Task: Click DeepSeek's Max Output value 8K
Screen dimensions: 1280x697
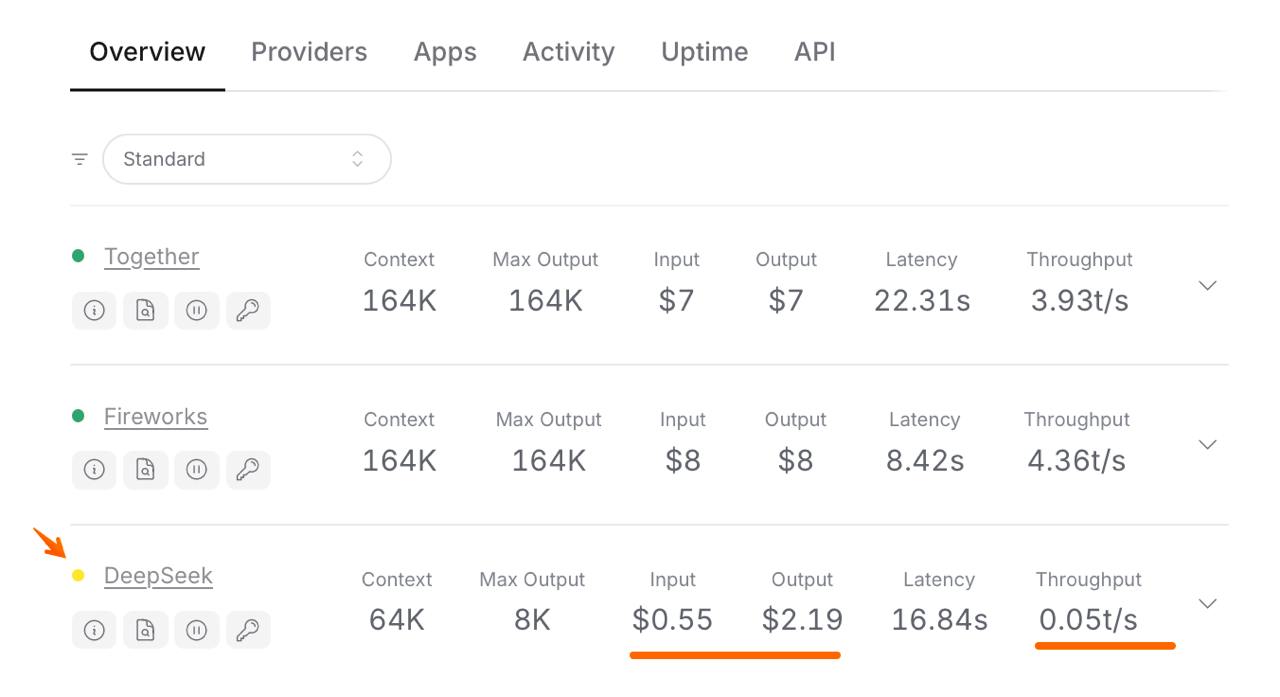Action: click(532, 620)
